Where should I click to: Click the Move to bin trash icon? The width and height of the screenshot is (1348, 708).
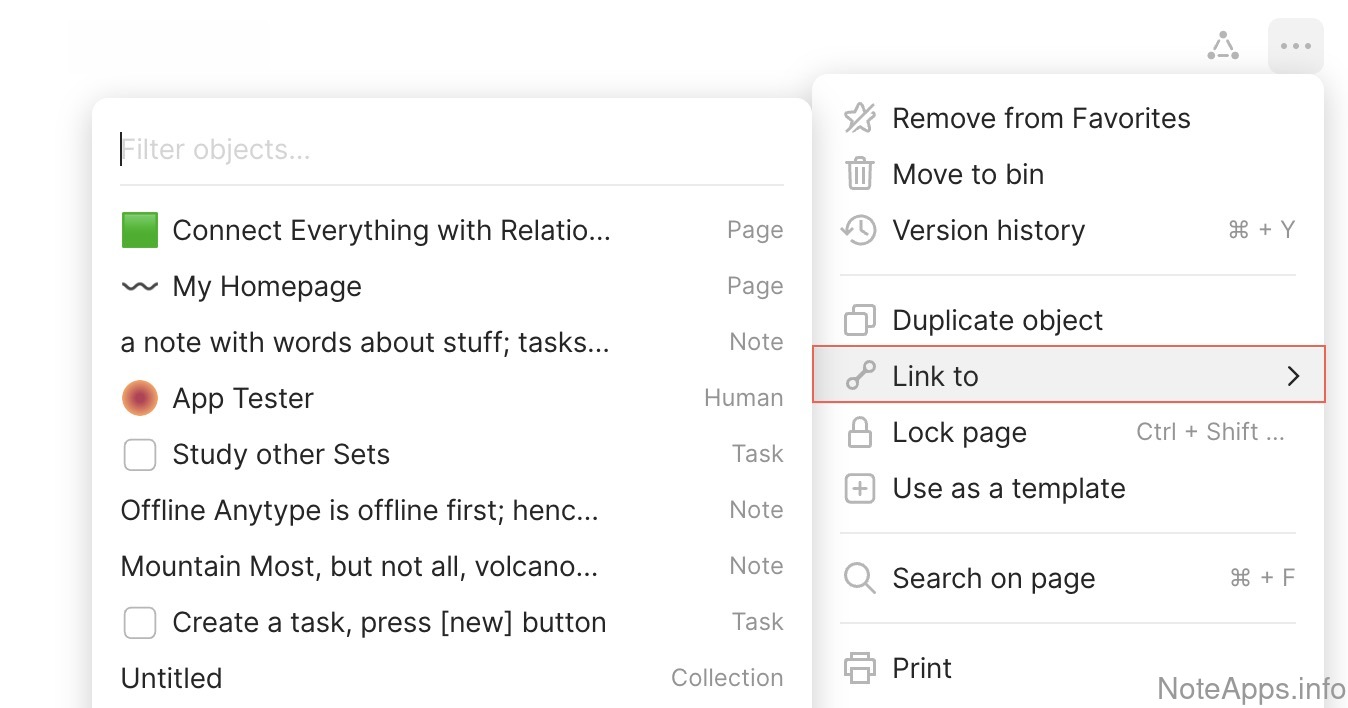pos(859,174)
